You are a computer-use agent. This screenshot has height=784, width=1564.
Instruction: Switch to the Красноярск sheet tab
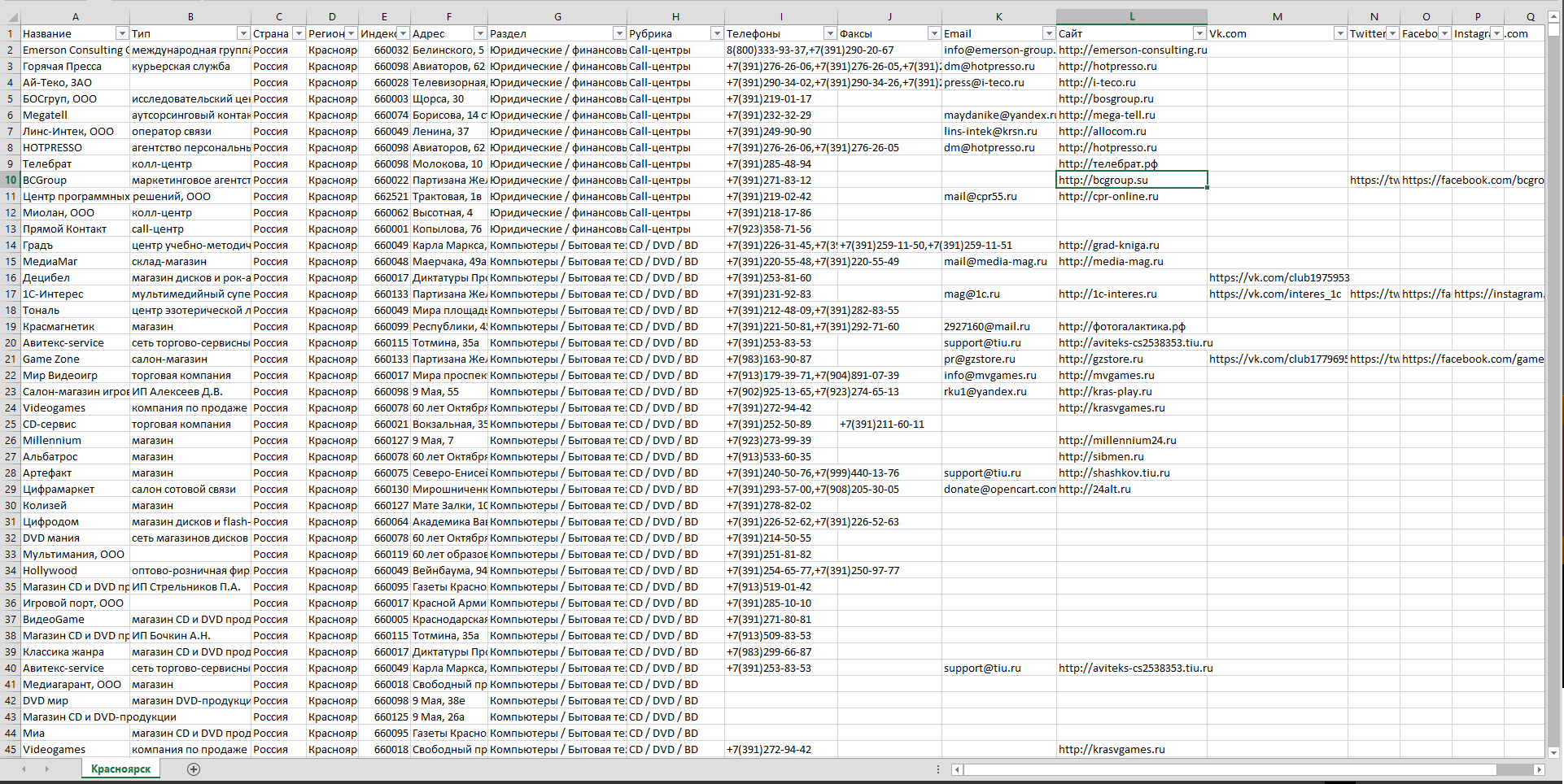click(120, 769)
